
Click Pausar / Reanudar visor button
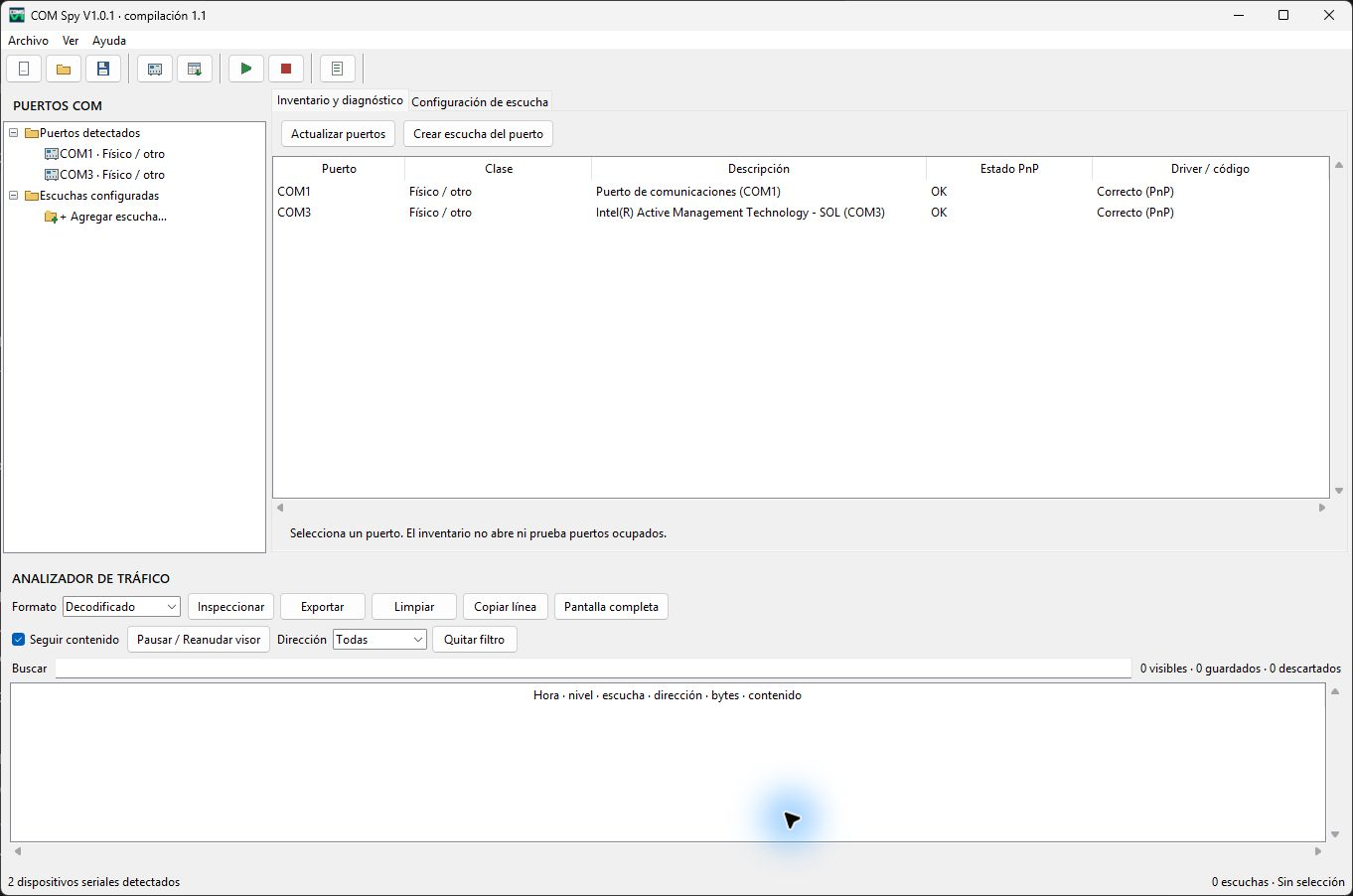click(199, 640)
